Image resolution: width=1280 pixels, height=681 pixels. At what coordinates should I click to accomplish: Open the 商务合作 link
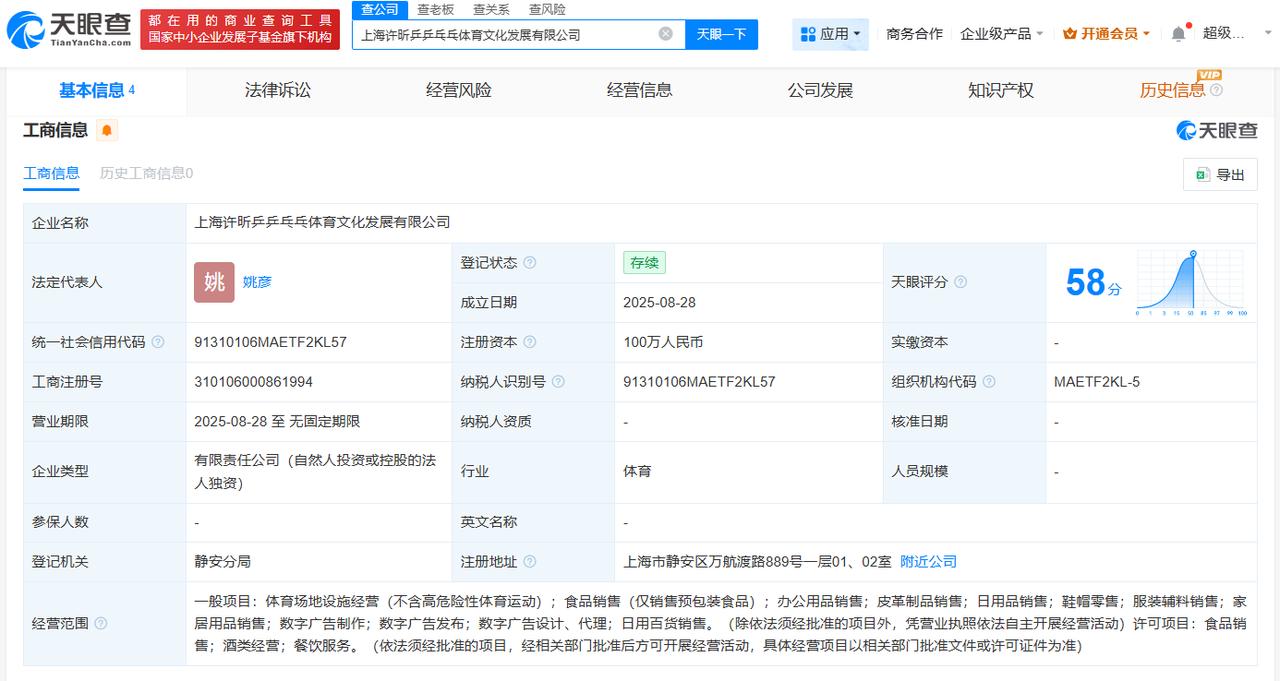pos(914,34)
